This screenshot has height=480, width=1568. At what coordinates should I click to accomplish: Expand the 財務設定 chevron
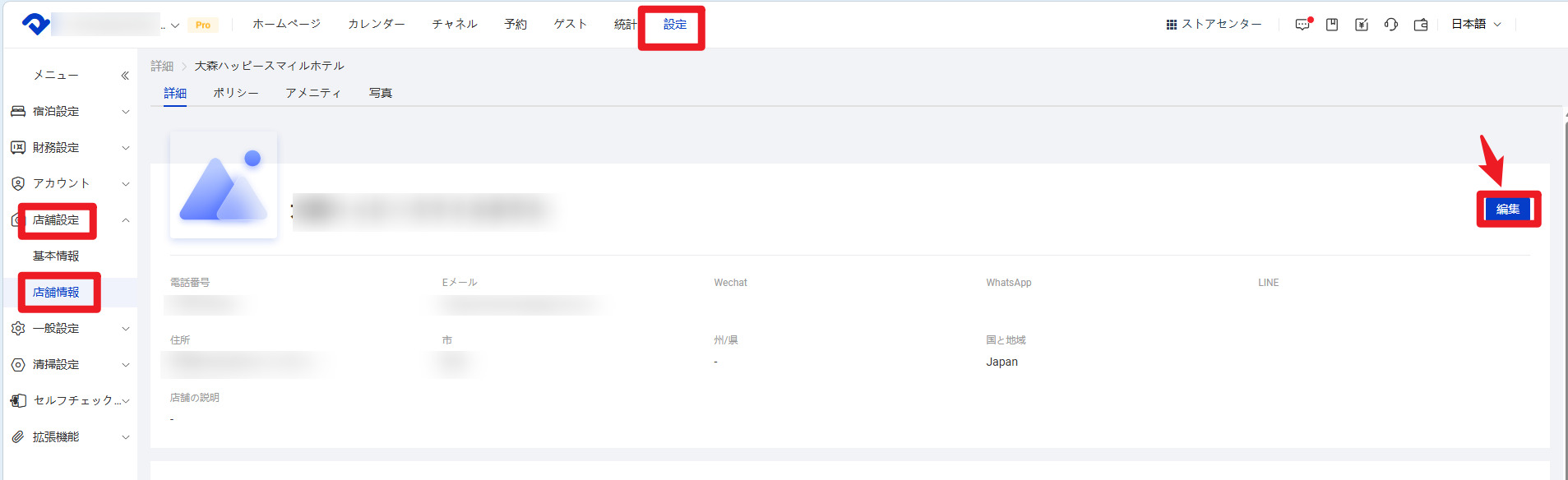pyautogui.click(x=126, y=148)
